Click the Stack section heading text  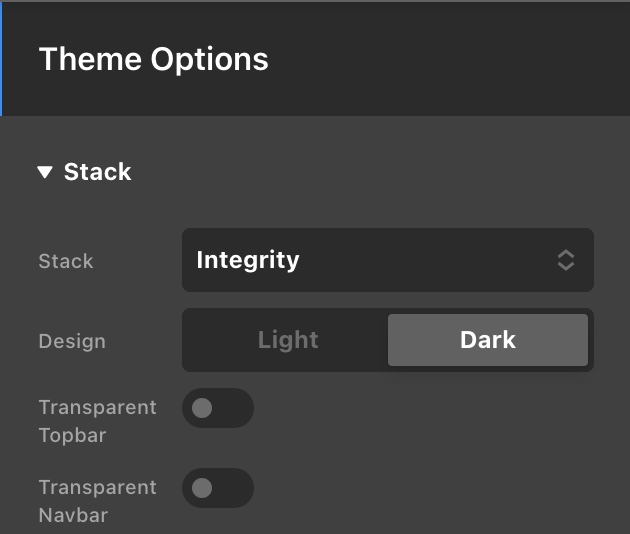97,172
